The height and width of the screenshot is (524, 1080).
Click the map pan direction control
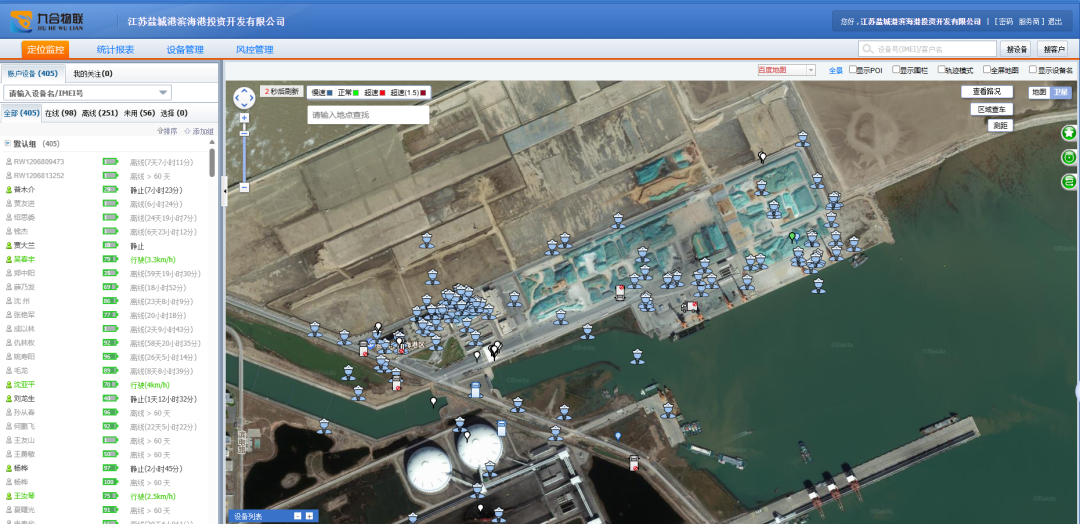[244, 97]
